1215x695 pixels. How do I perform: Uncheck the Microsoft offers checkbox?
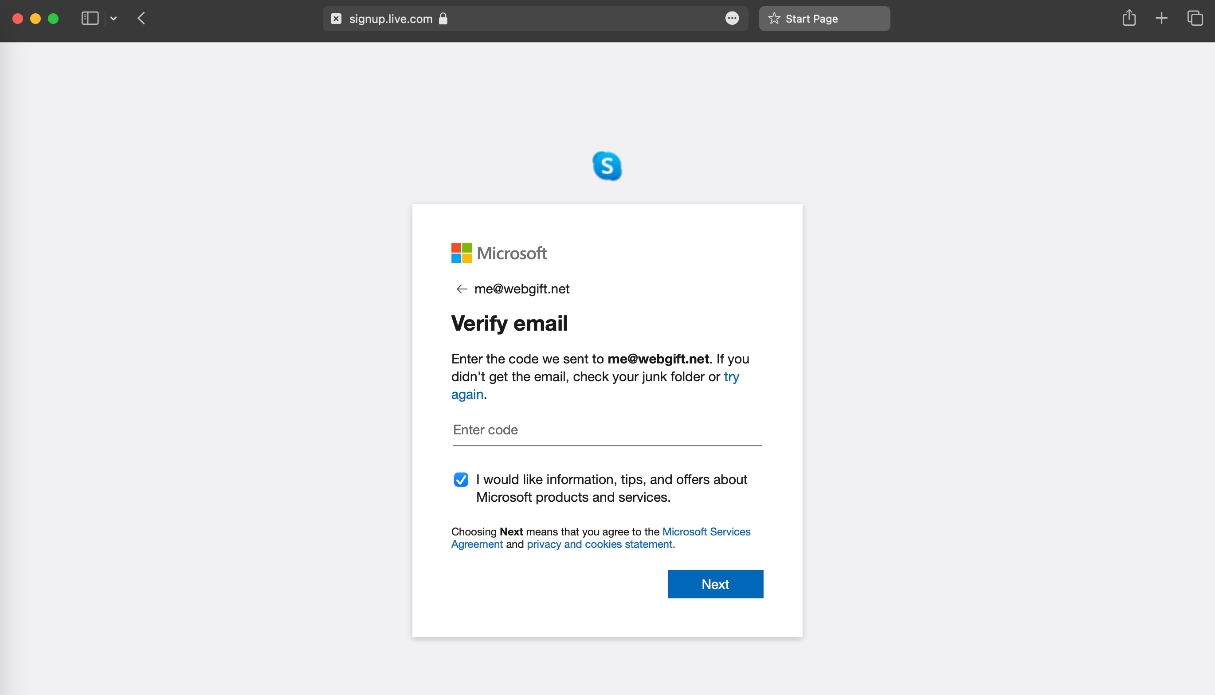(461, 480)
